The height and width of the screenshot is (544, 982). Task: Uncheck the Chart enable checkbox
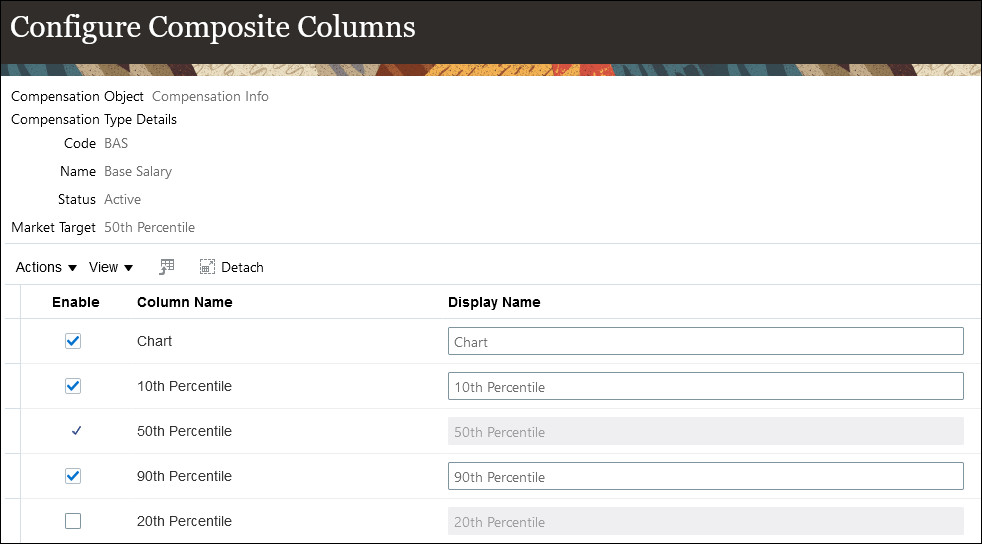[x=73, y=341]
